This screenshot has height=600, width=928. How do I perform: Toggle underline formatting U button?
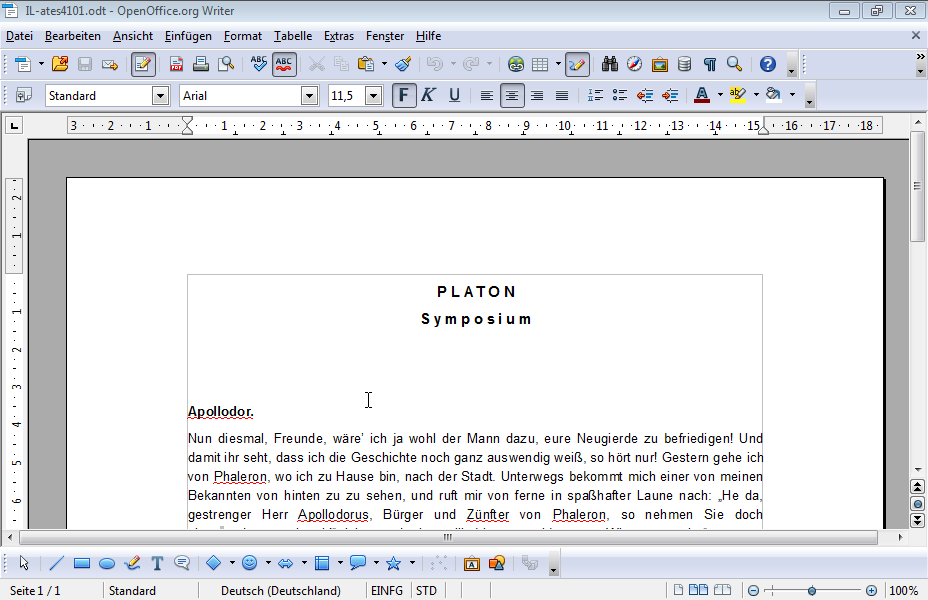pos(454,95)
